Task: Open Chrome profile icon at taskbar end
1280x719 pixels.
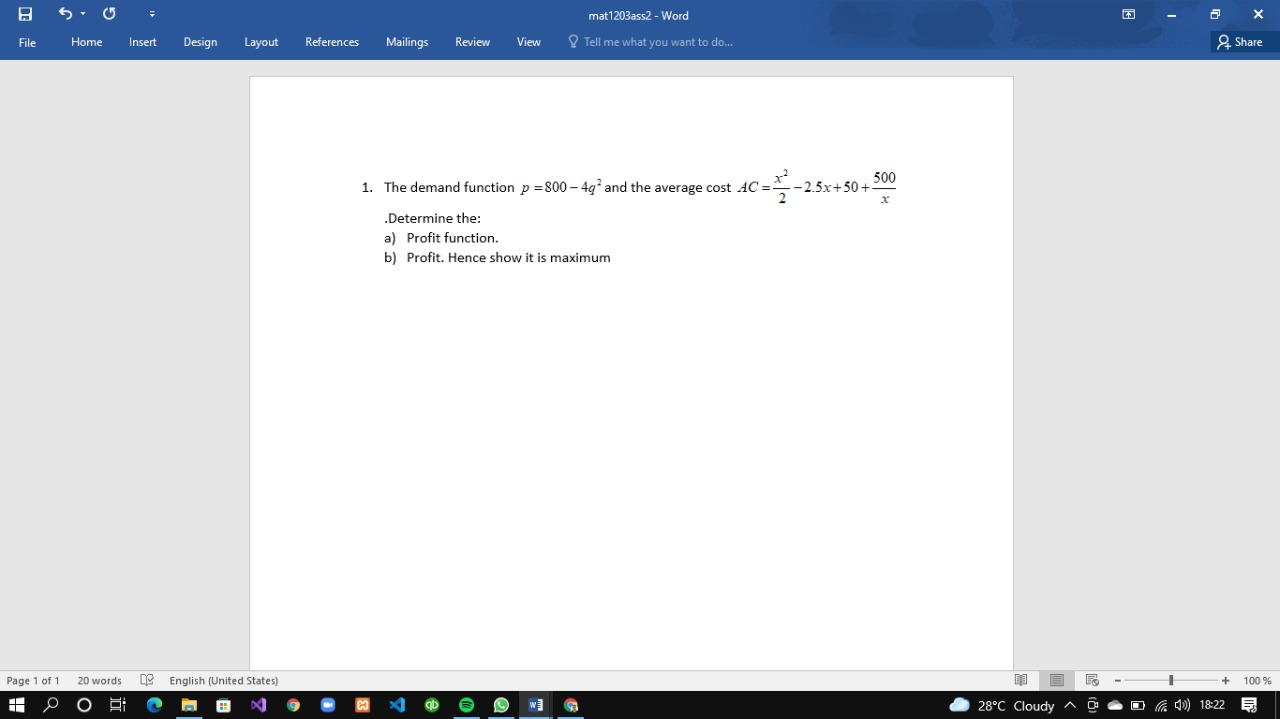Action: click(571, 705)
